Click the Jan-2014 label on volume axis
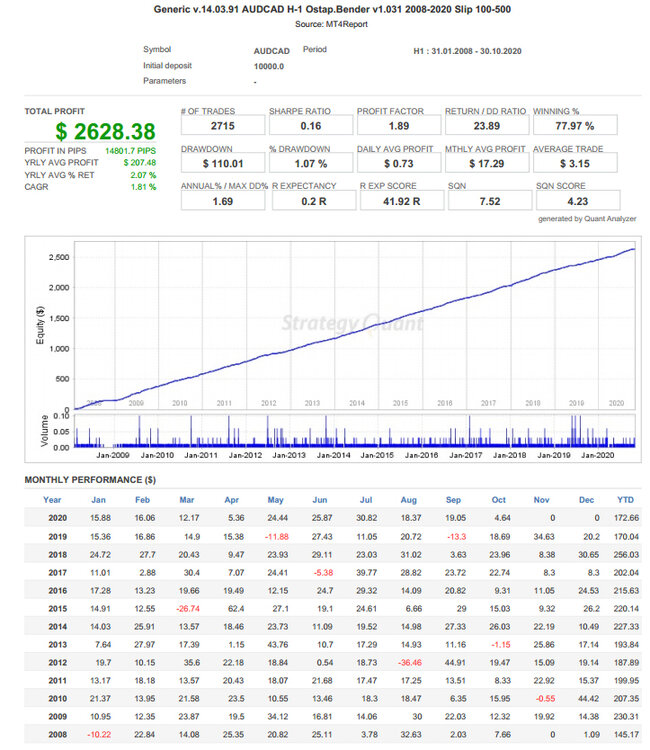The height and width of the screenshot is (750, 650). pos(333,455)
